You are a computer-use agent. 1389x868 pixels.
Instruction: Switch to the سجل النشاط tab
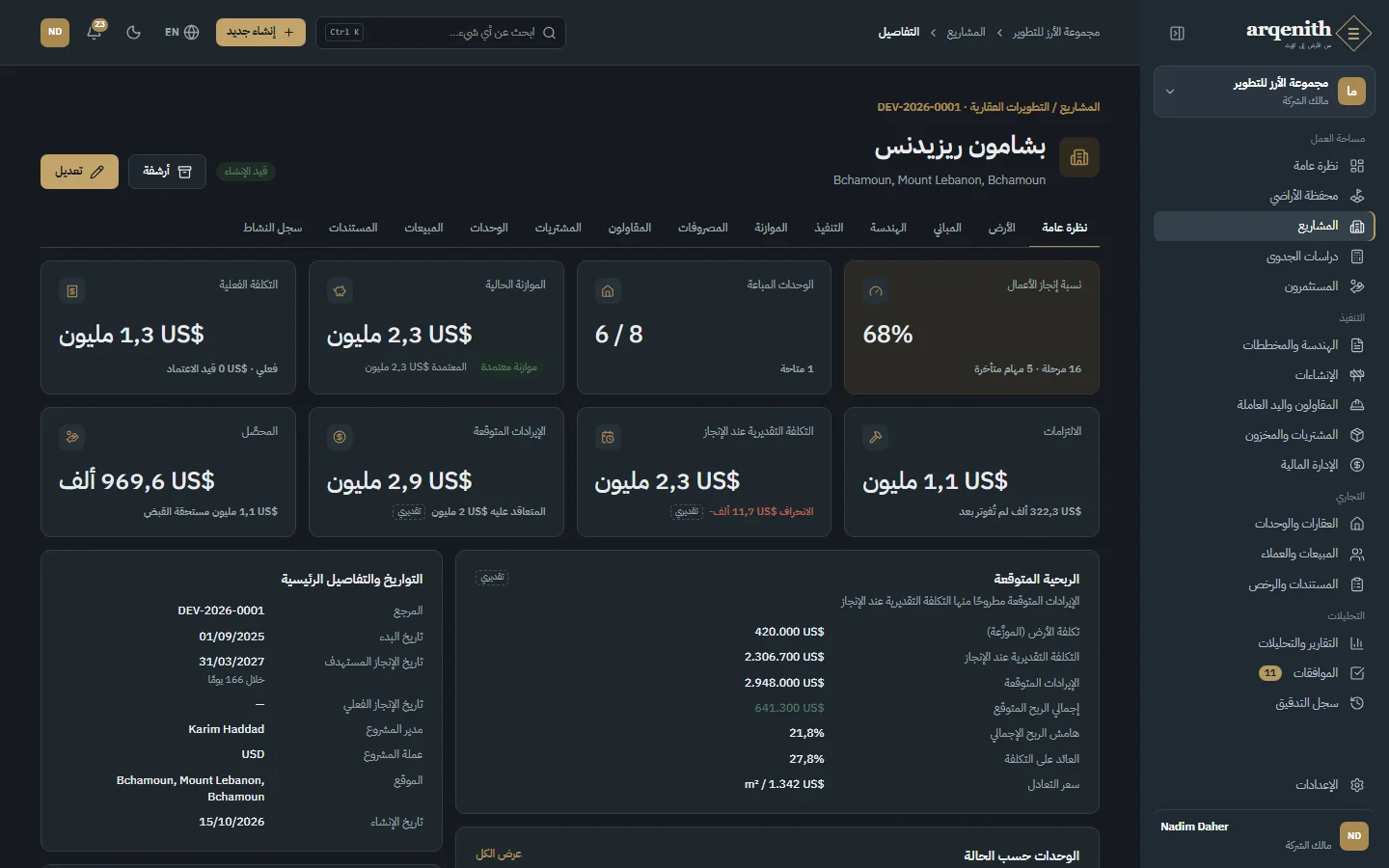[273, 228]
